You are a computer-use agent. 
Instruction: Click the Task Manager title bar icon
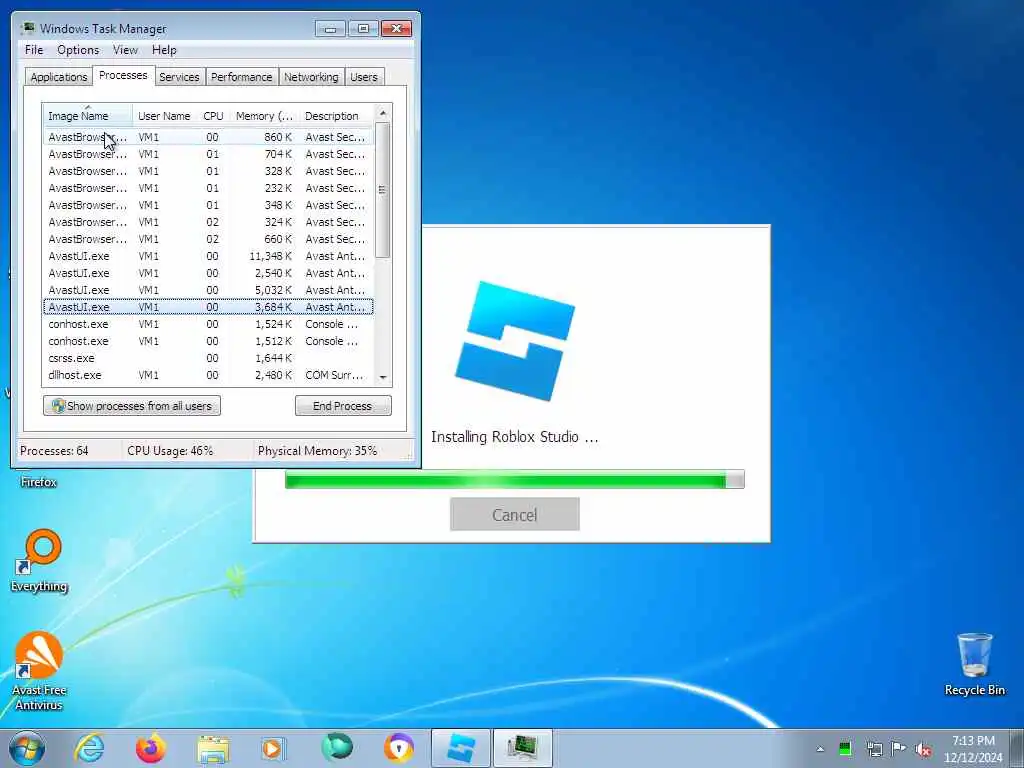[27, 28]
